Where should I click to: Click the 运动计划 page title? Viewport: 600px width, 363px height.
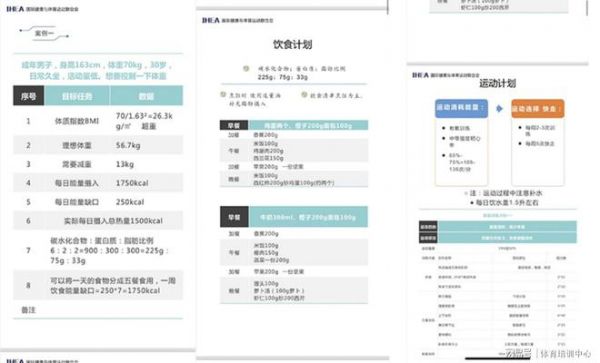coord(497,83)
